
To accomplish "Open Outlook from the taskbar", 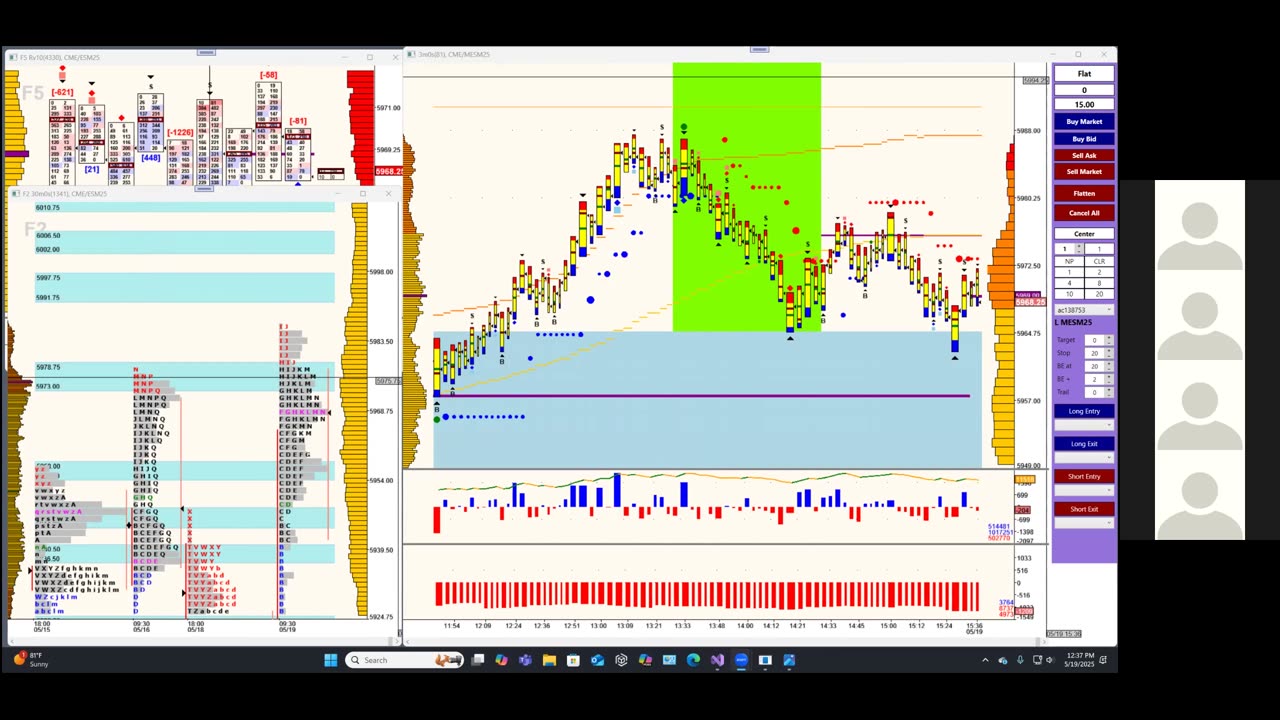I will pyautogui.click(x=597, y=660).
